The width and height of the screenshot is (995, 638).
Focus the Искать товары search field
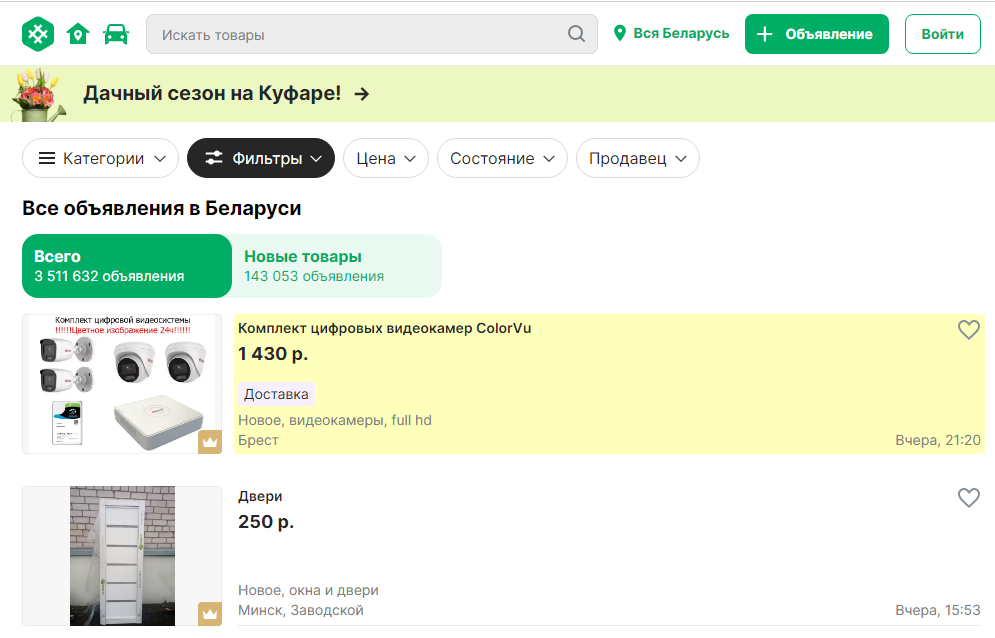[372, 34]
